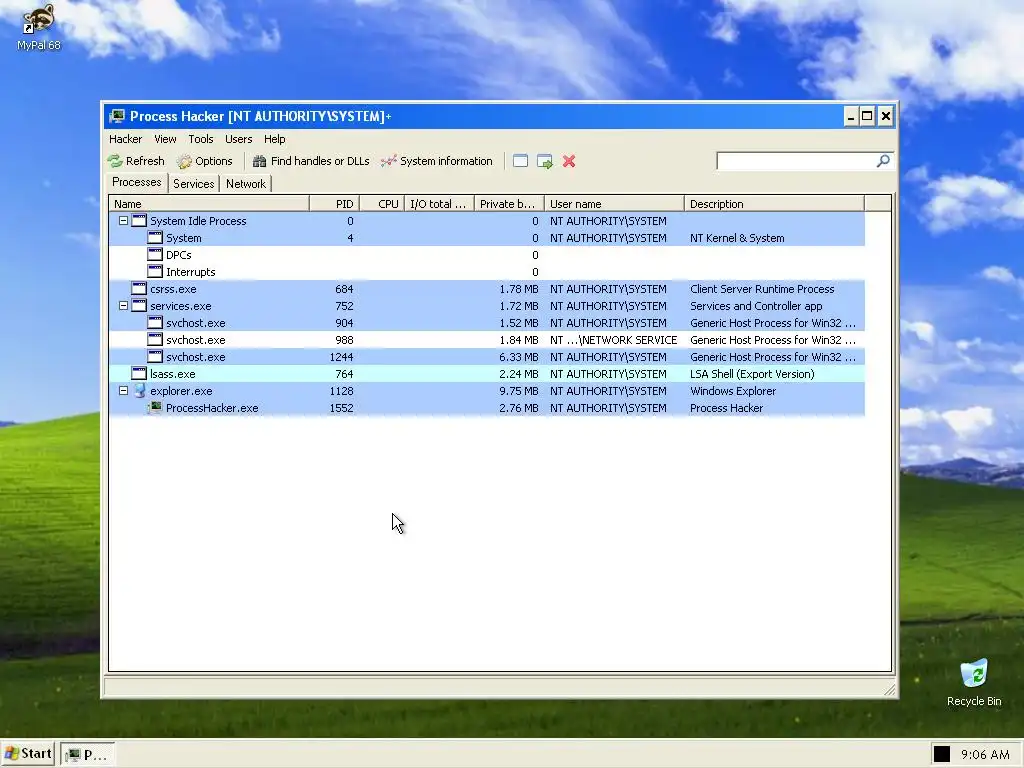
Task: Click the DPCs row icon
Action: [x=155, y=255]
